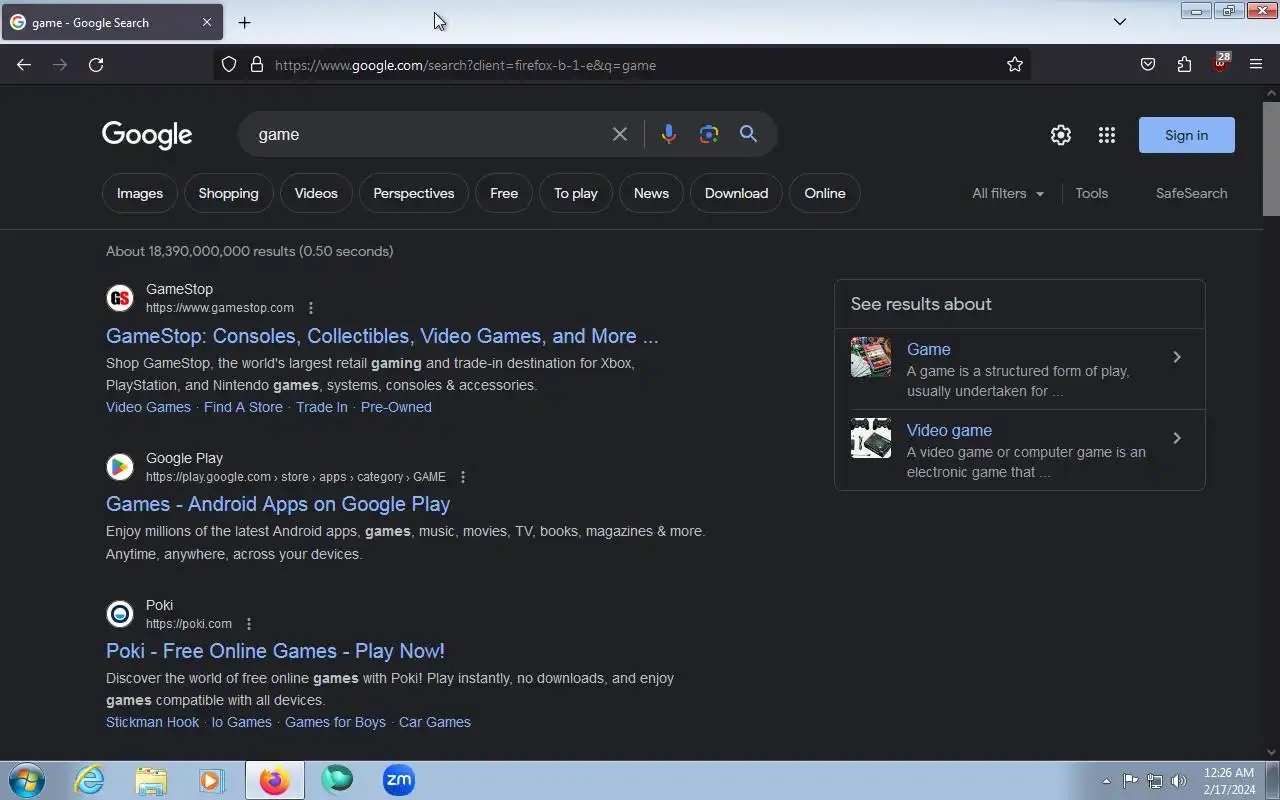Open options for the Poki result

(x=249, y=624)
